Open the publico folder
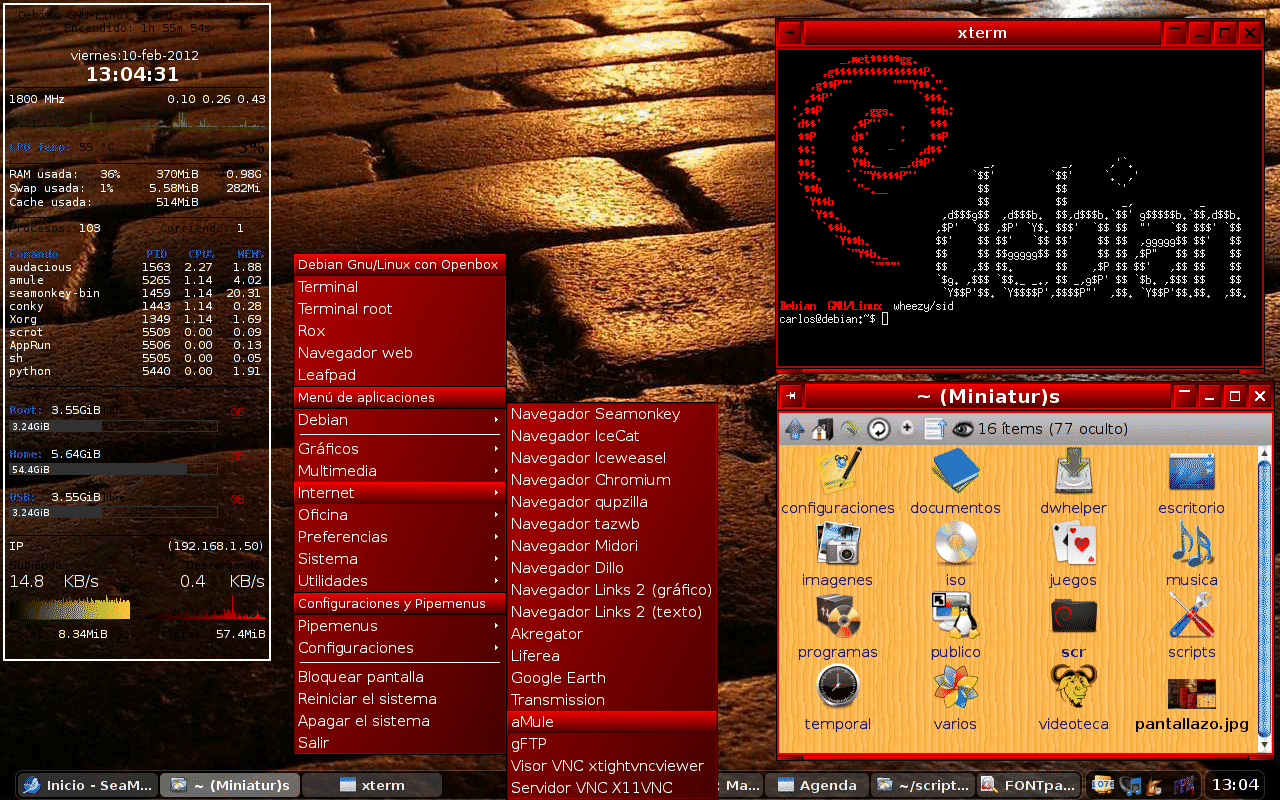1280x800 pixels. click(955, 626)
